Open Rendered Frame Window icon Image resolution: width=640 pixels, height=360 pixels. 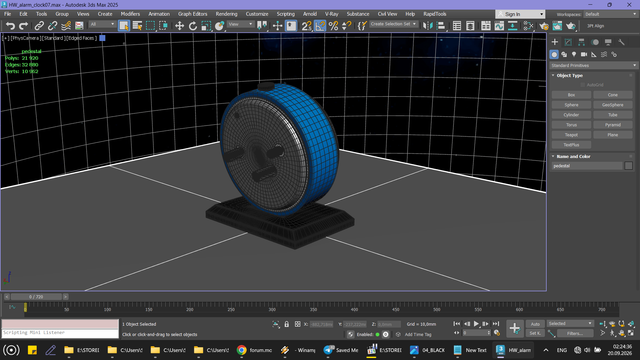click(x=557, y=26)
